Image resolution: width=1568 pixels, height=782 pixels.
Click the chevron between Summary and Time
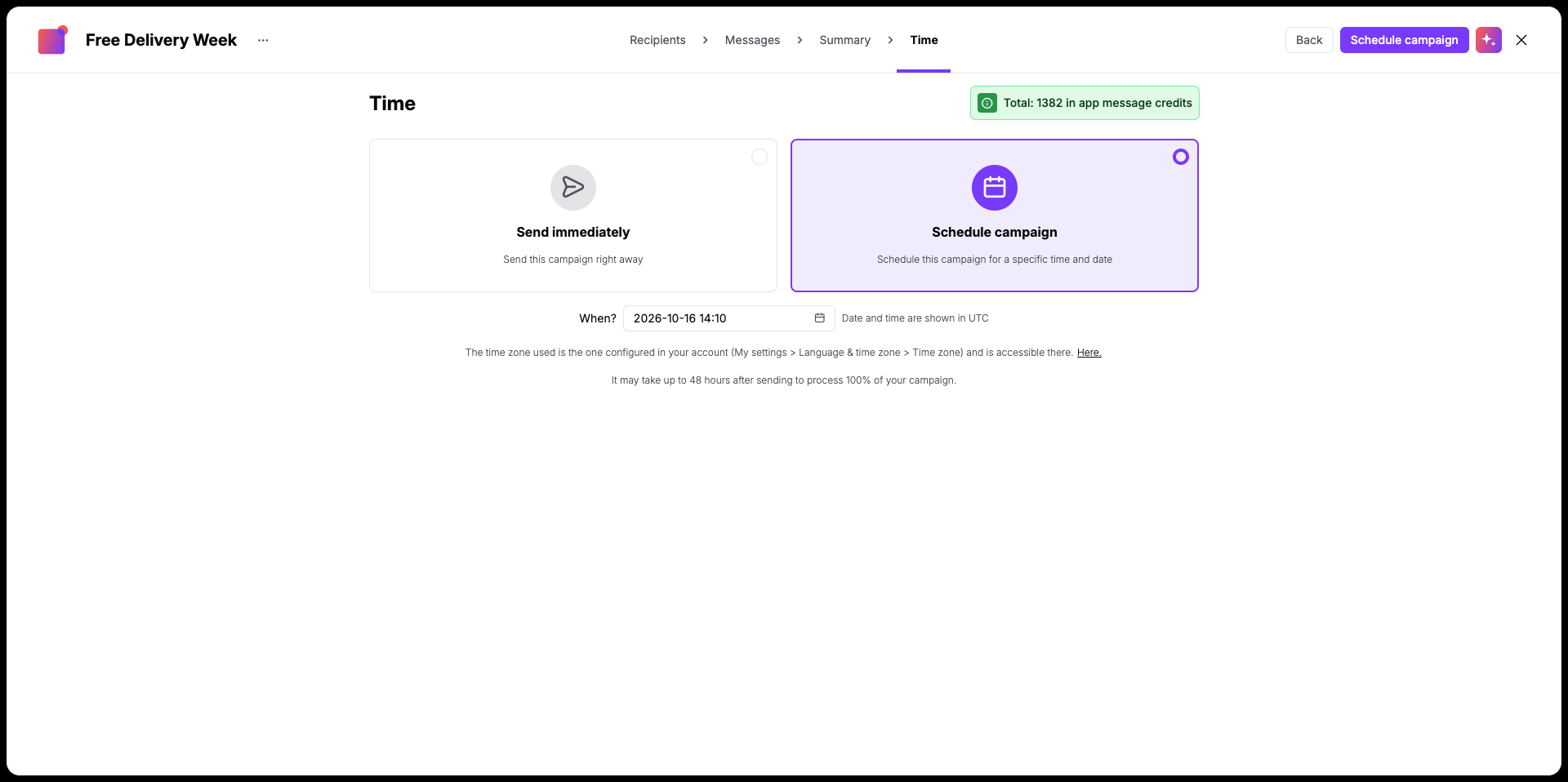coord(890,40)
